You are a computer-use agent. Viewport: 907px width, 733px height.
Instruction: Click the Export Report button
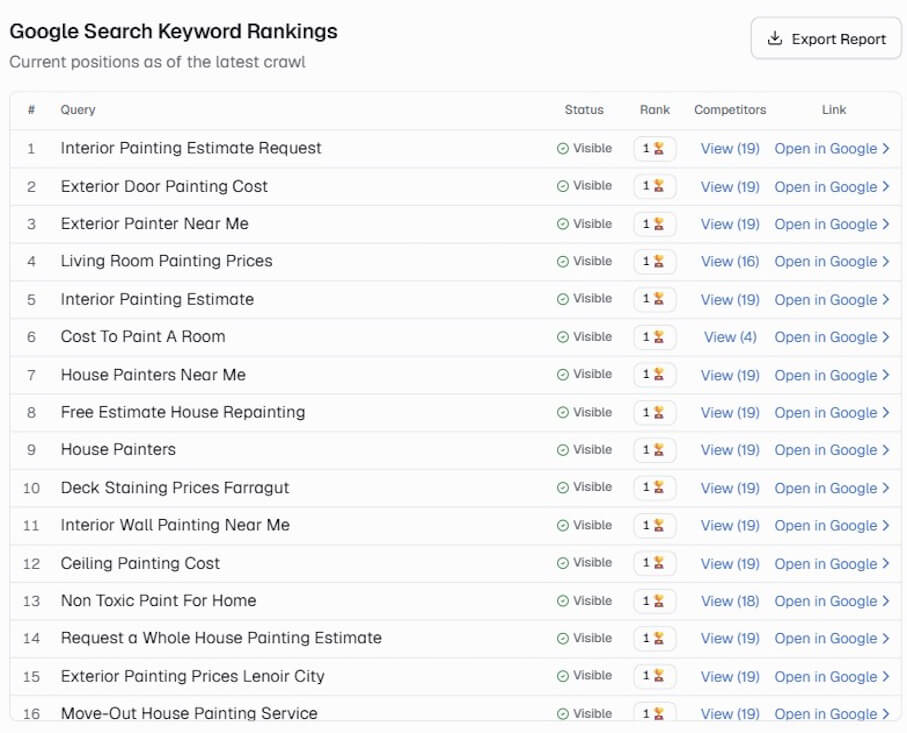click(x=825, y=39)
